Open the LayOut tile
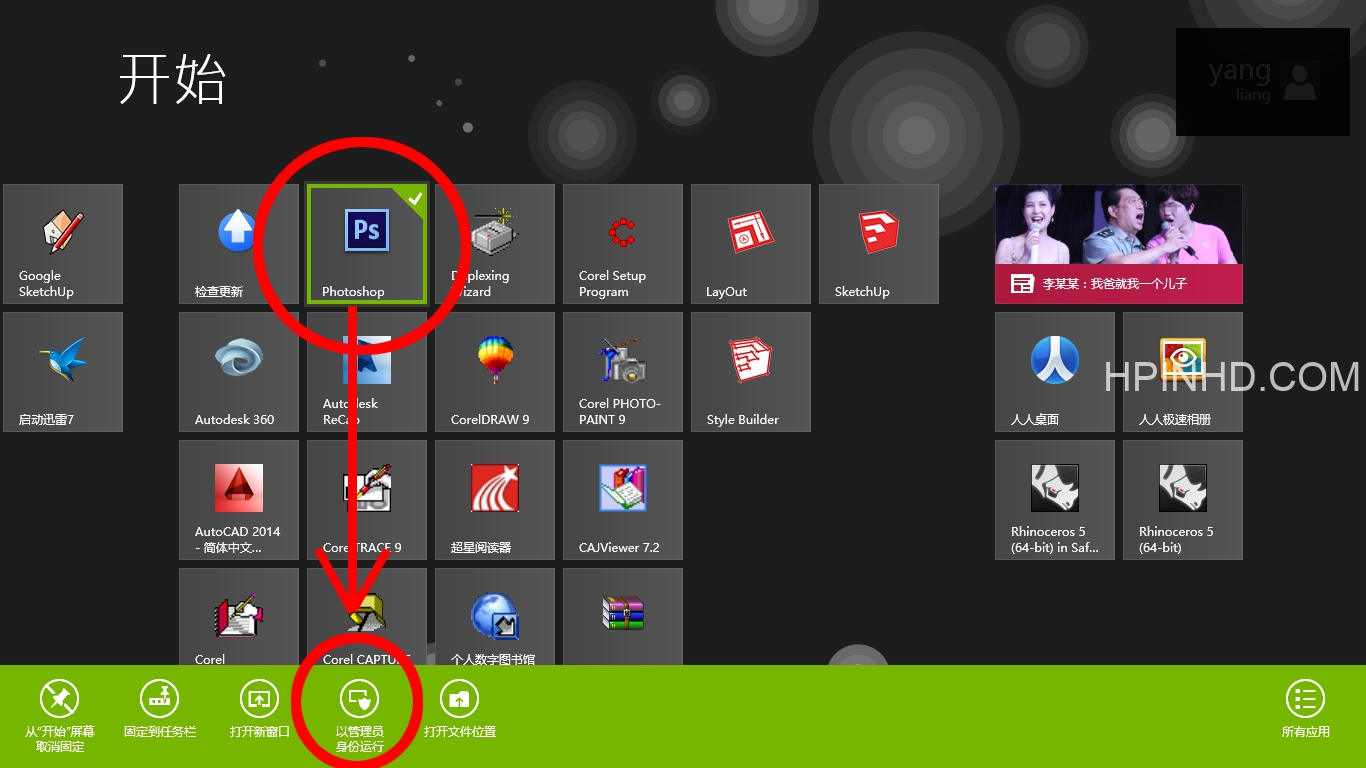 tap(751, 244)
